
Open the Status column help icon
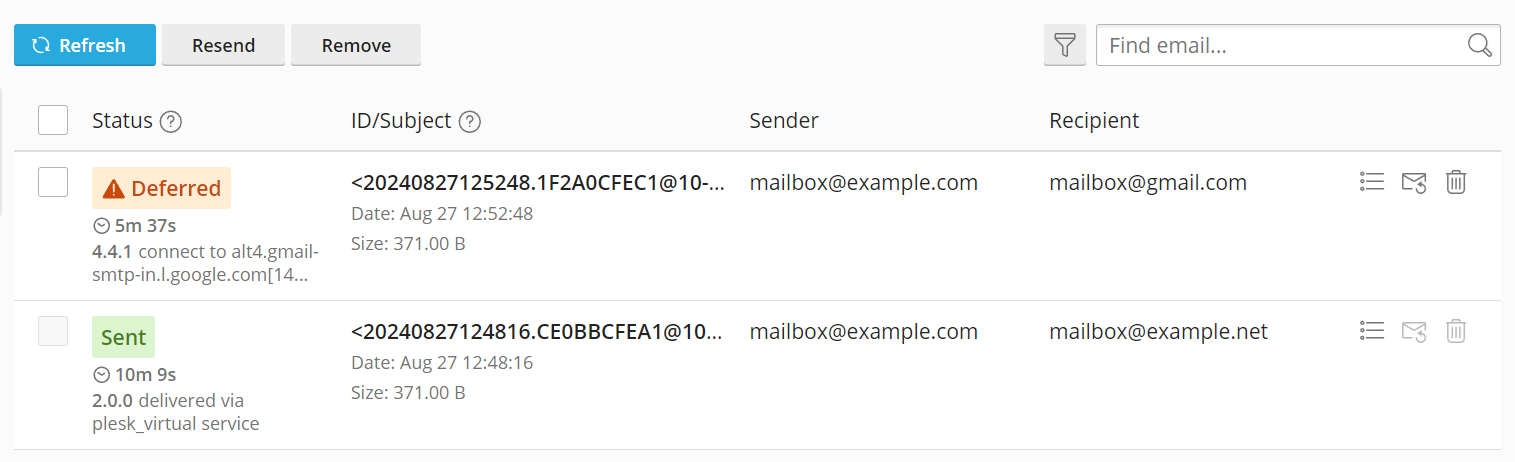[171, 122]
